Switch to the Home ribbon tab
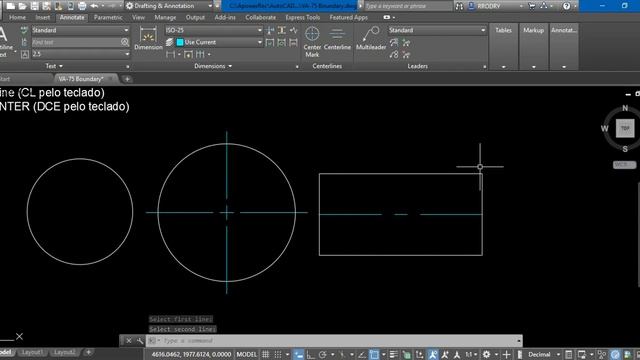 [17, 18]
